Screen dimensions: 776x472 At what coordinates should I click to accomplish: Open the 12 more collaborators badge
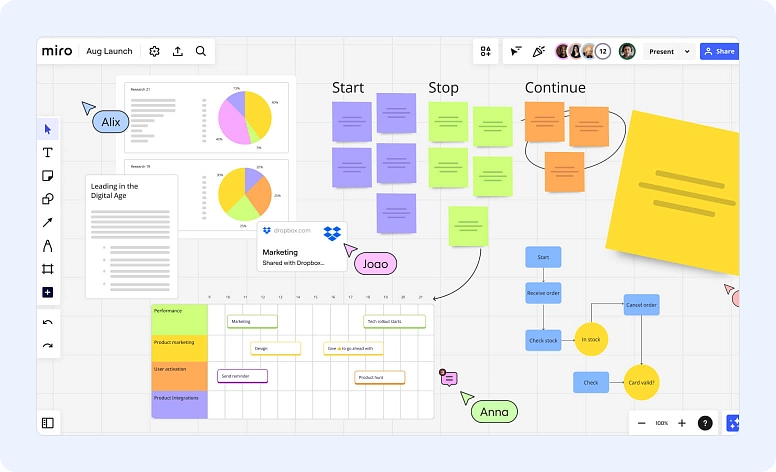pyautogui.click(x=603, y=51)
